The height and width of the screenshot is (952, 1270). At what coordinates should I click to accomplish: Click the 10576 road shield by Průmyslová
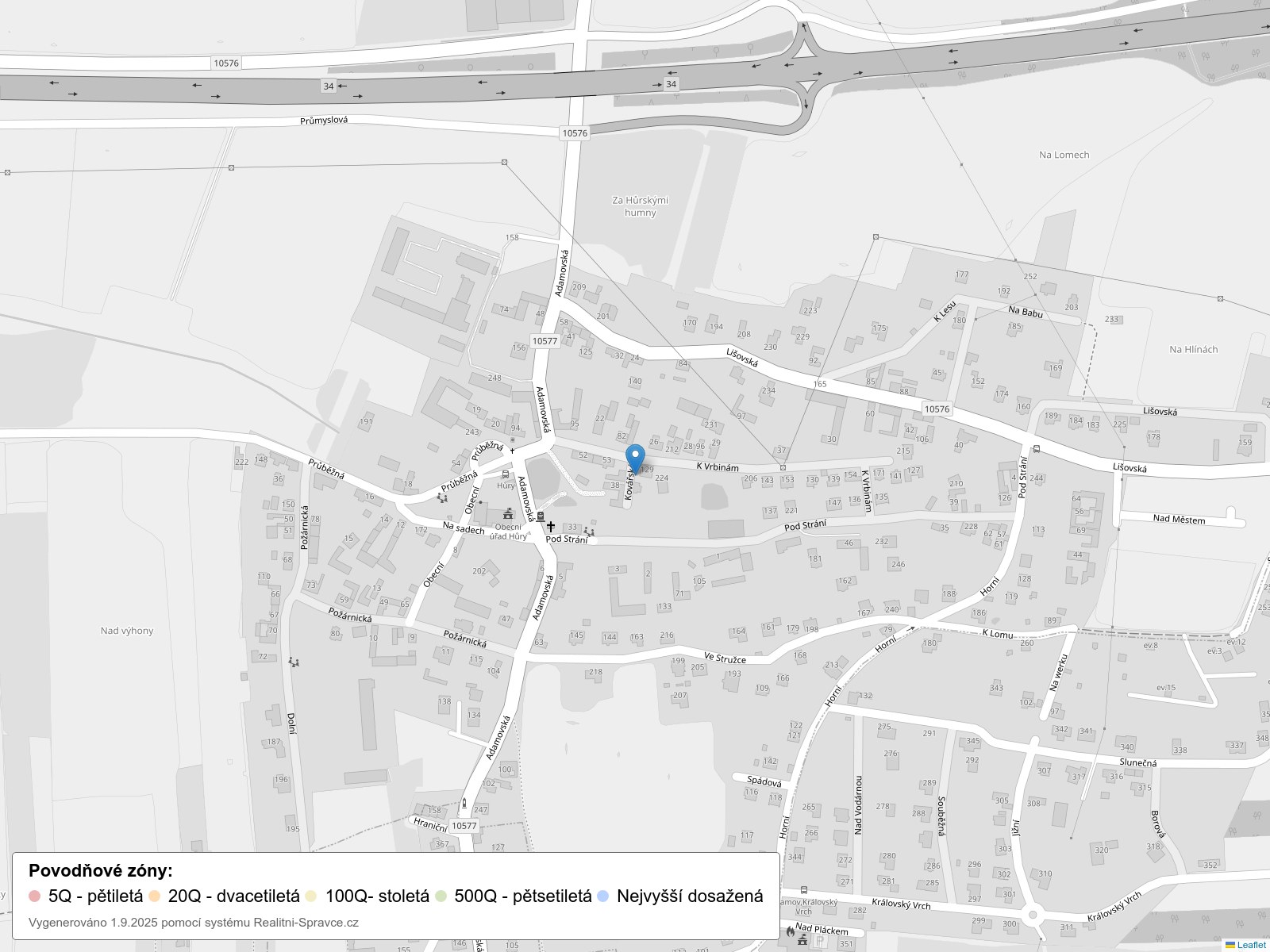[x=575, y=133]
